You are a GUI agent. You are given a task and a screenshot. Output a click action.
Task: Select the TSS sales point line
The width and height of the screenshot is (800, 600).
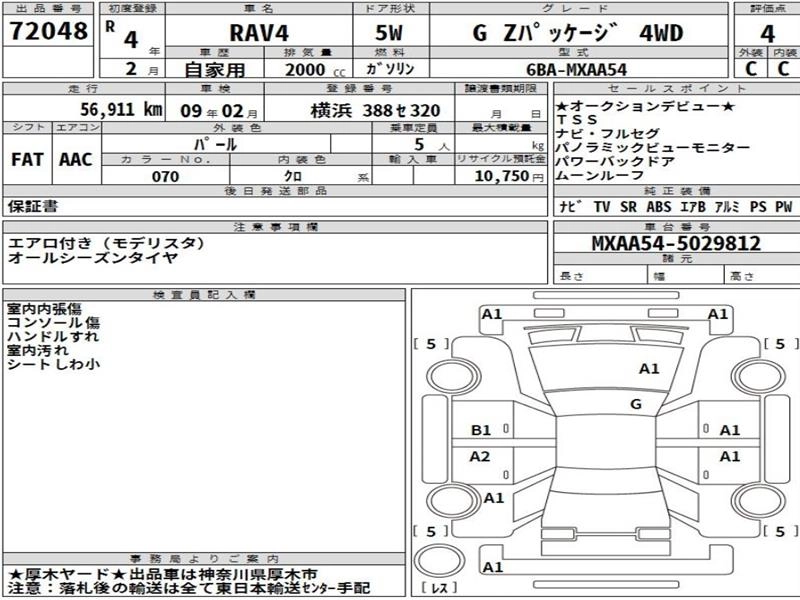(577, 120)
